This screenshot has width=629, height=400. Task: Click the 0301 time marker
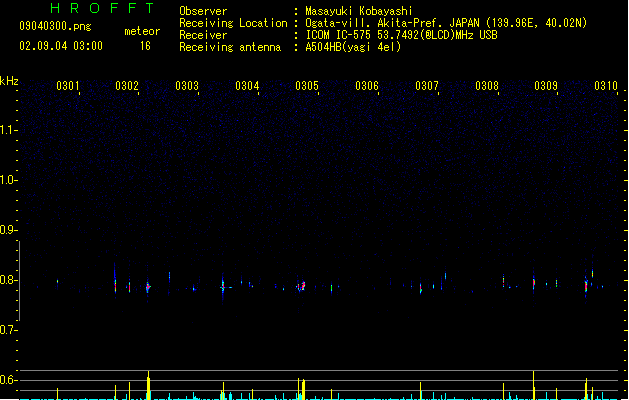(x=67, y=86)
